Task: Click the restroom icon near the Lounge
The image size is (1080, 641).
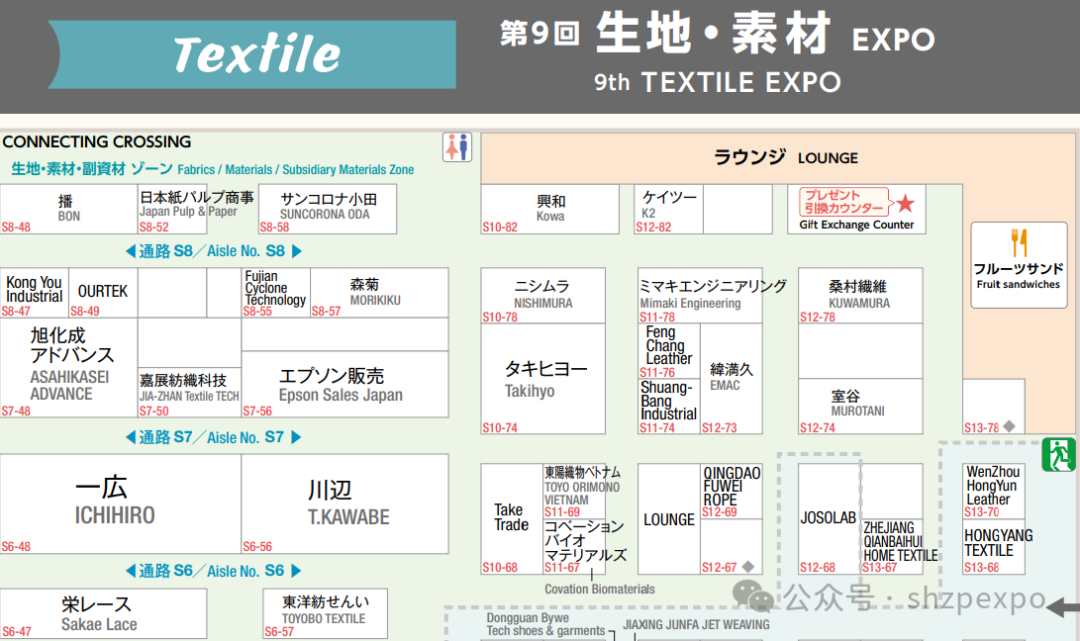Action: pyautogui.click(x=457, y=147)
